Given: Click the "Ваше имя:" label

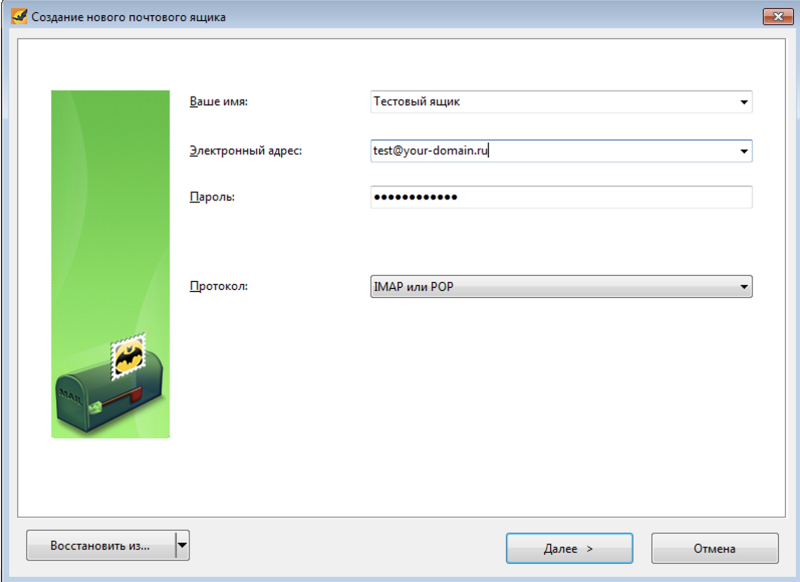Looking at the screenshot, I should pyautogui.click(x=218, y=102).
